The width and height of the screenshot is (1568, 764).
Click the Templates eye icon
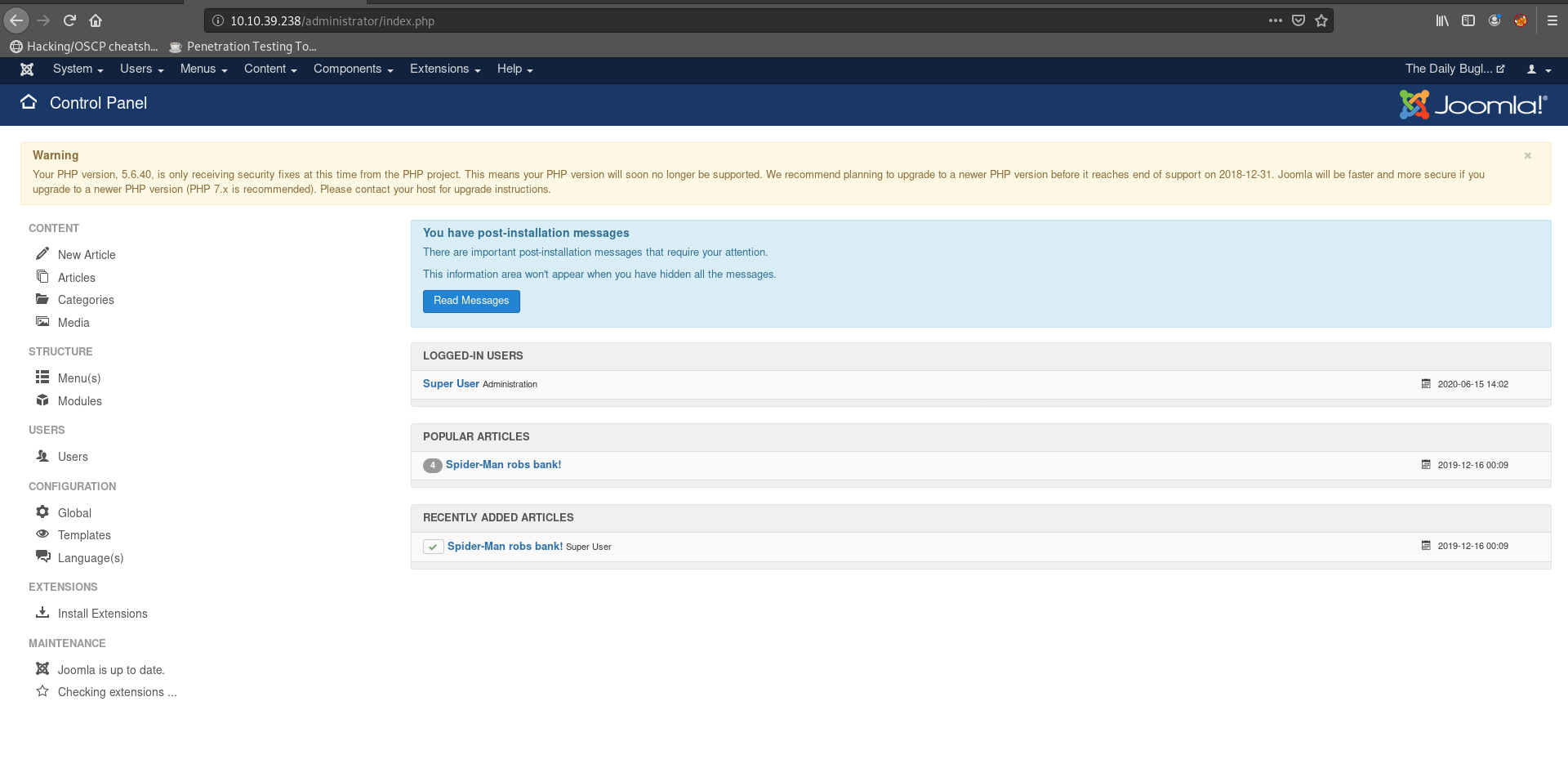(x=42, y=534)
